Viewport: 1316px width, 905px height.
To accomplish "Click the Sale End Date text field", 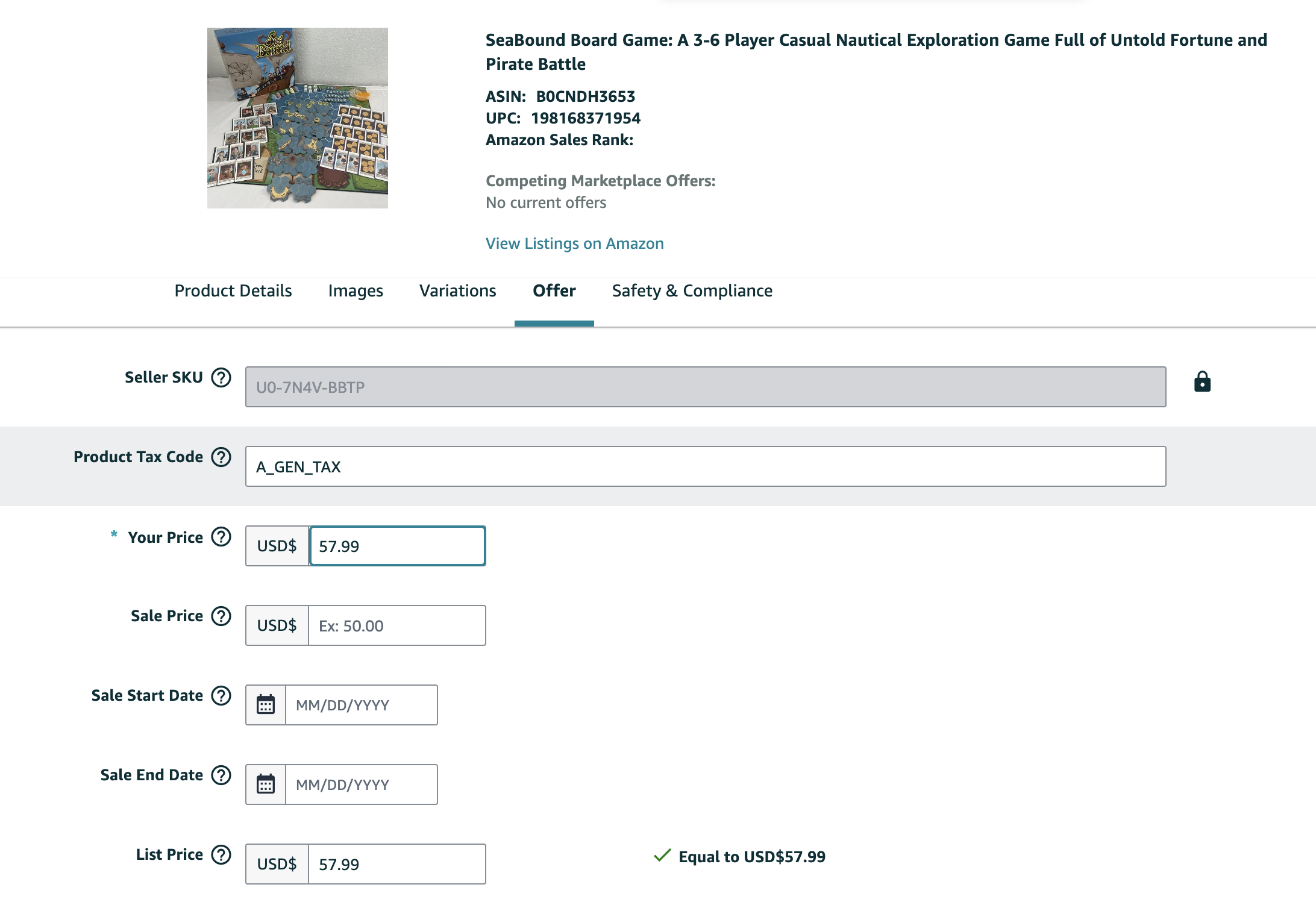I will click(362, 784).
